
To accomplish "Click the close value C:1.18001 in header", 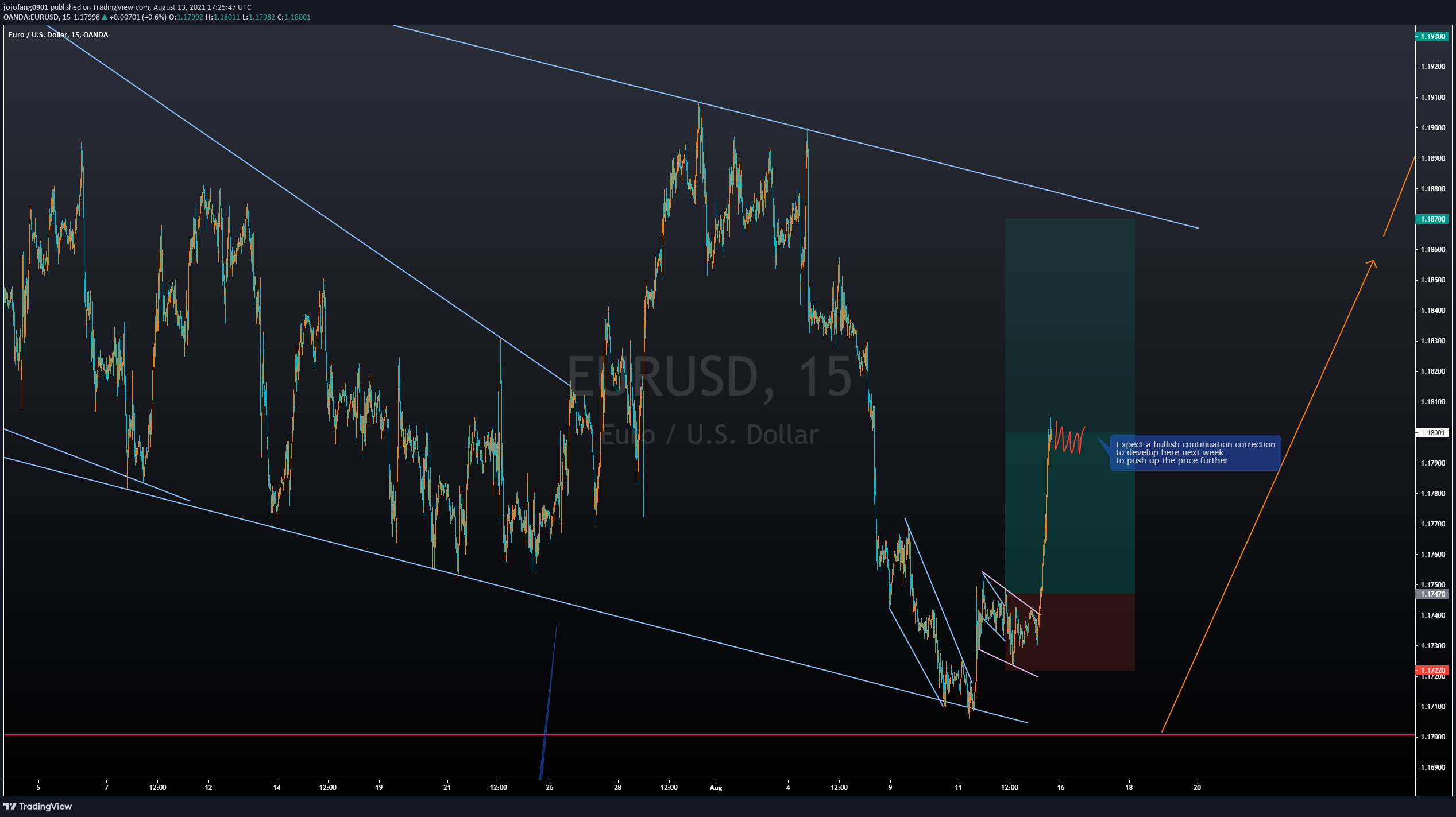I will [294, 17].
